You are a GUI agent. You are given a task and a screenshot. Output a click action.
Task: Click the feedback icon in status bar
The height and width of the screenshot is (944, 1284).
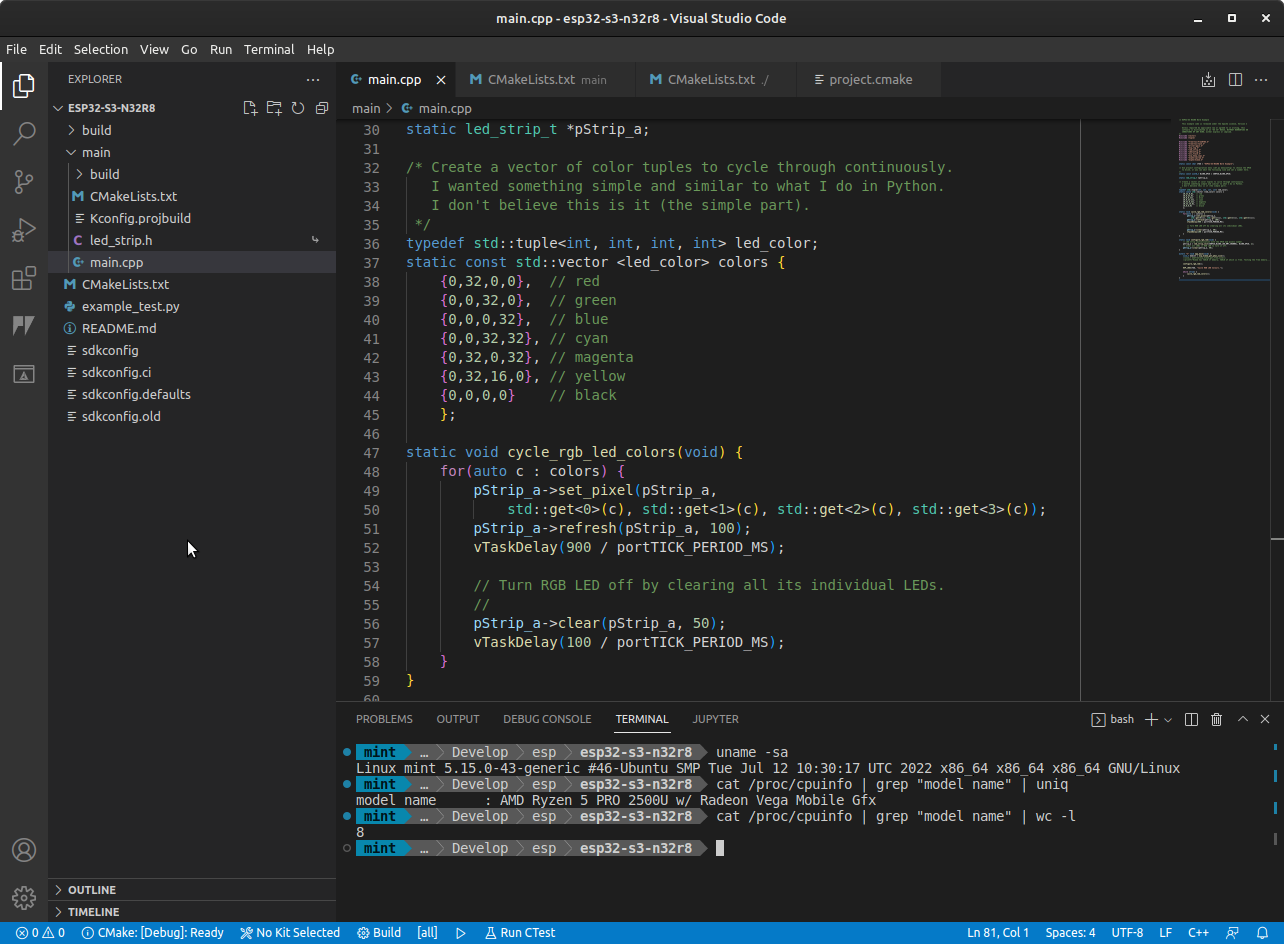(1234, 932)
